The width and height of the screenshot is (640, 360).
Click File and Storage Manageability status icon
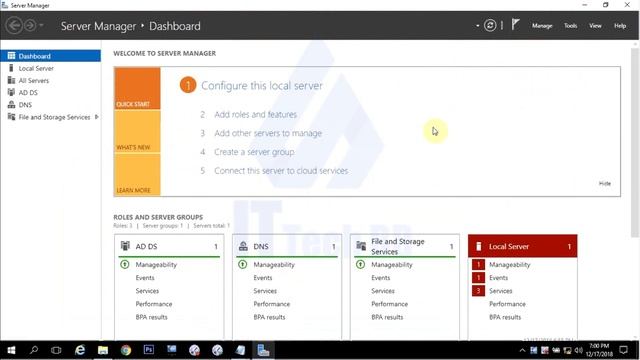pos(360,264)
